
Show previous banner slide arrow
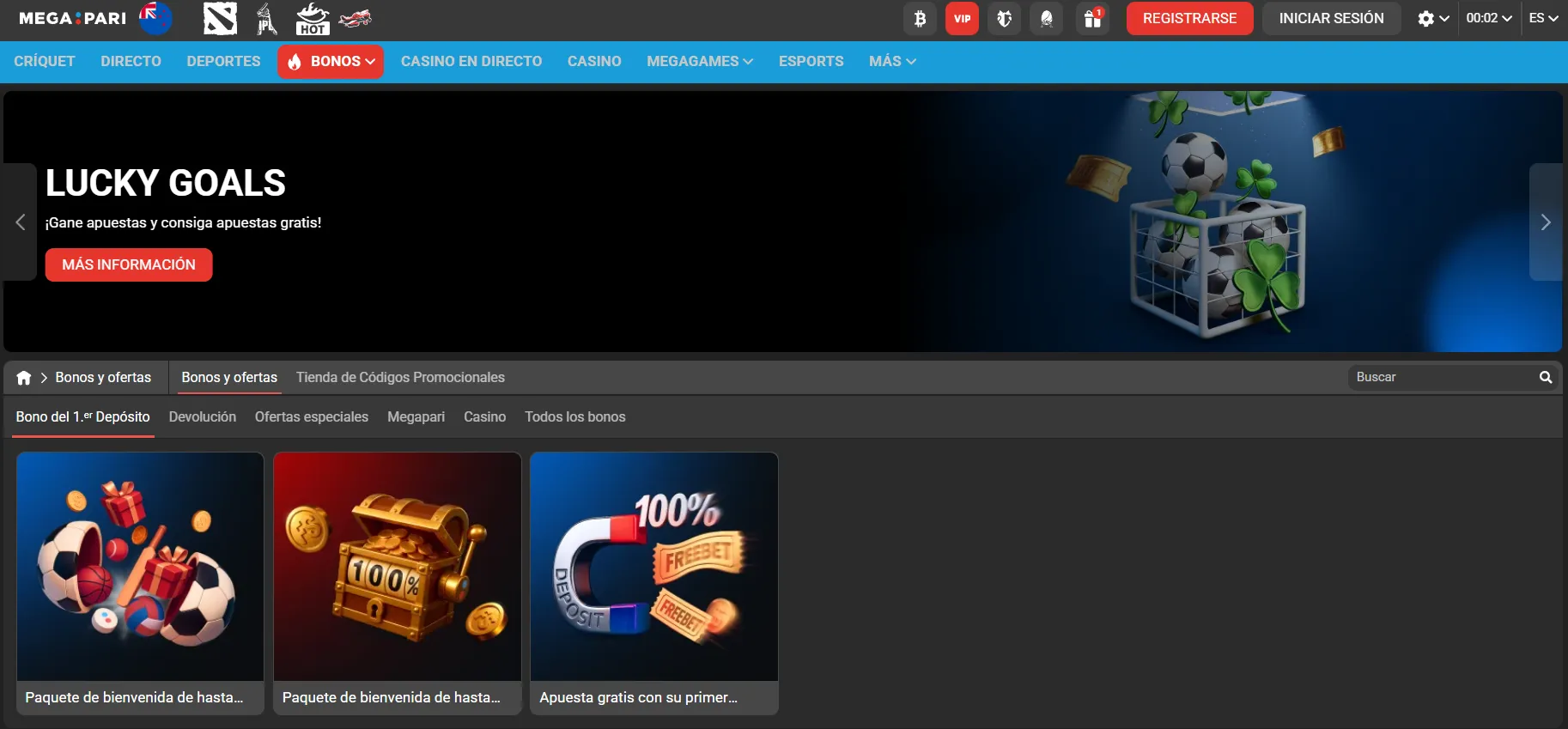pos(20,222)
